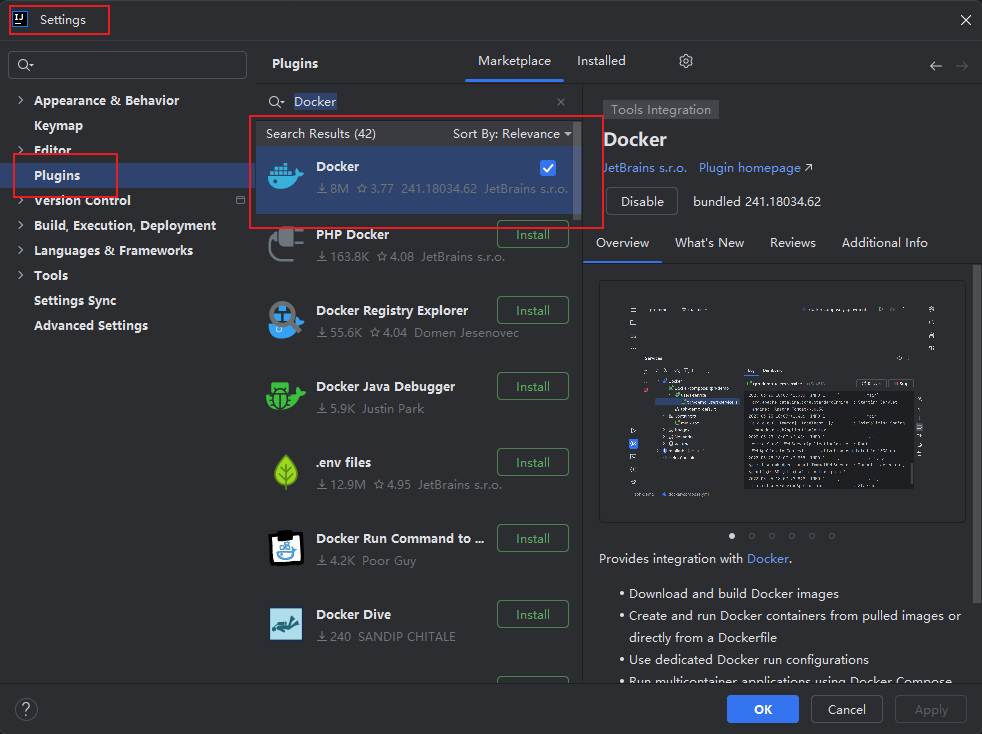Close the Settings dialog
Screen dimensions: 982x734
click(x=965, y=20)
